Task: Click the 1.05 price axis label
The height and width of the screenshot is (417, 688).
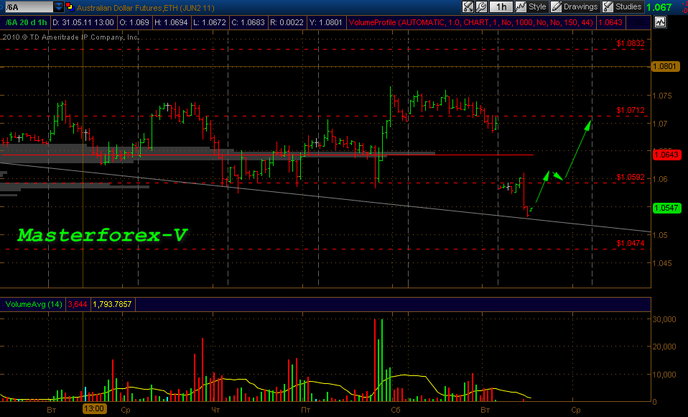Action: point(660,235)
